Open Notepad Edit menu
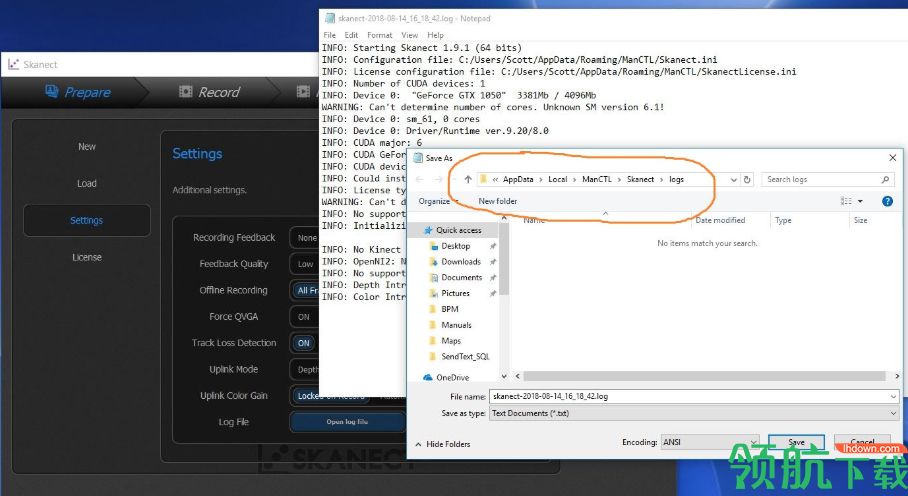The width and height of the screenshot is (908, 496). click(351, 35)
